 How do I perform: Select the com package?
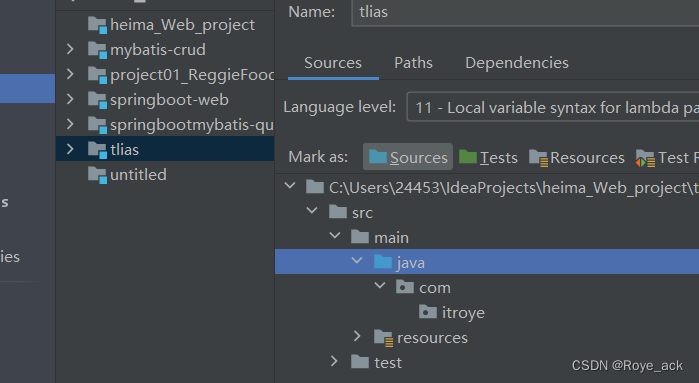coord(435,288)
